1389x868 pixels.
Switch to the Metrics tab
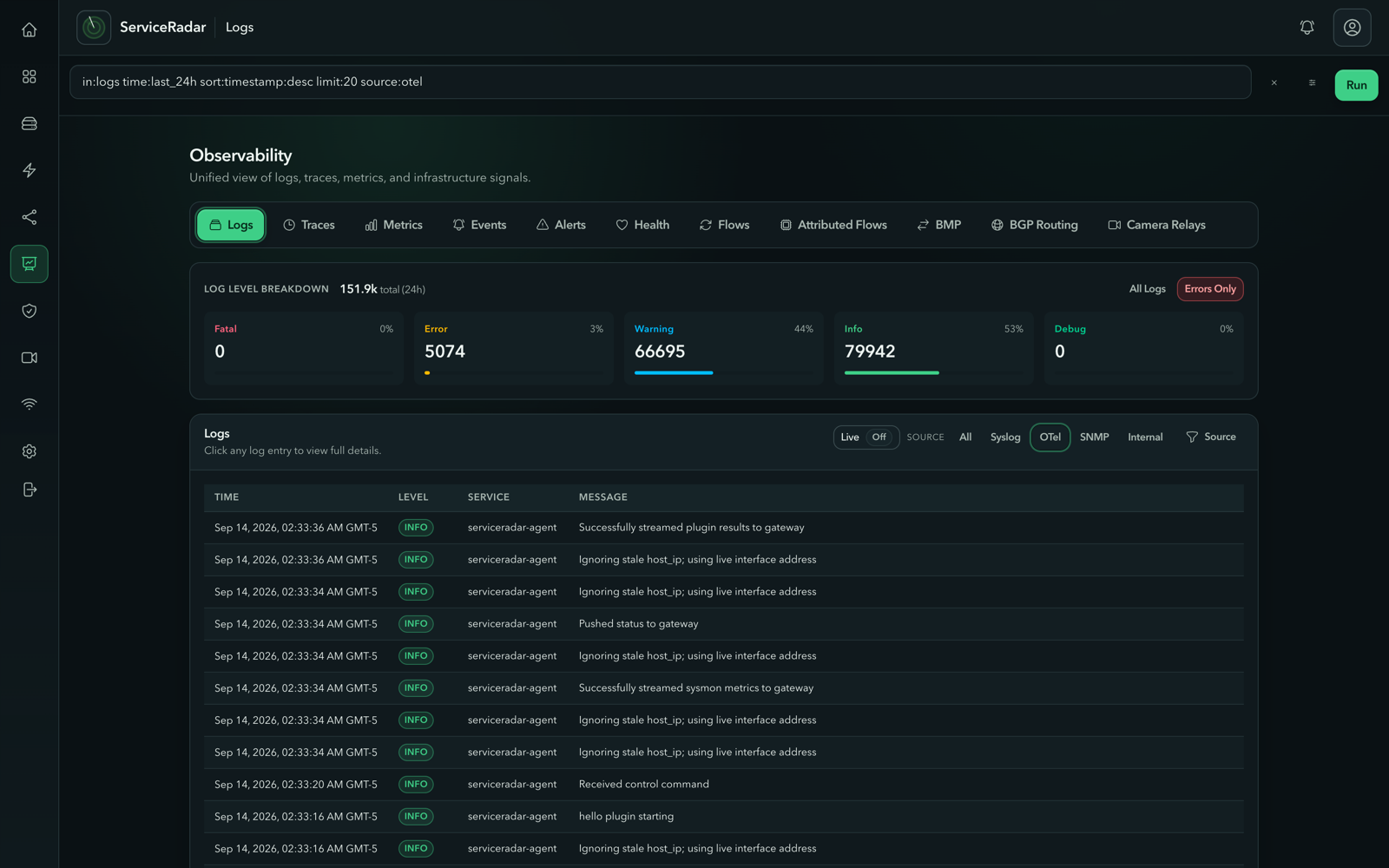pos(393,225)
